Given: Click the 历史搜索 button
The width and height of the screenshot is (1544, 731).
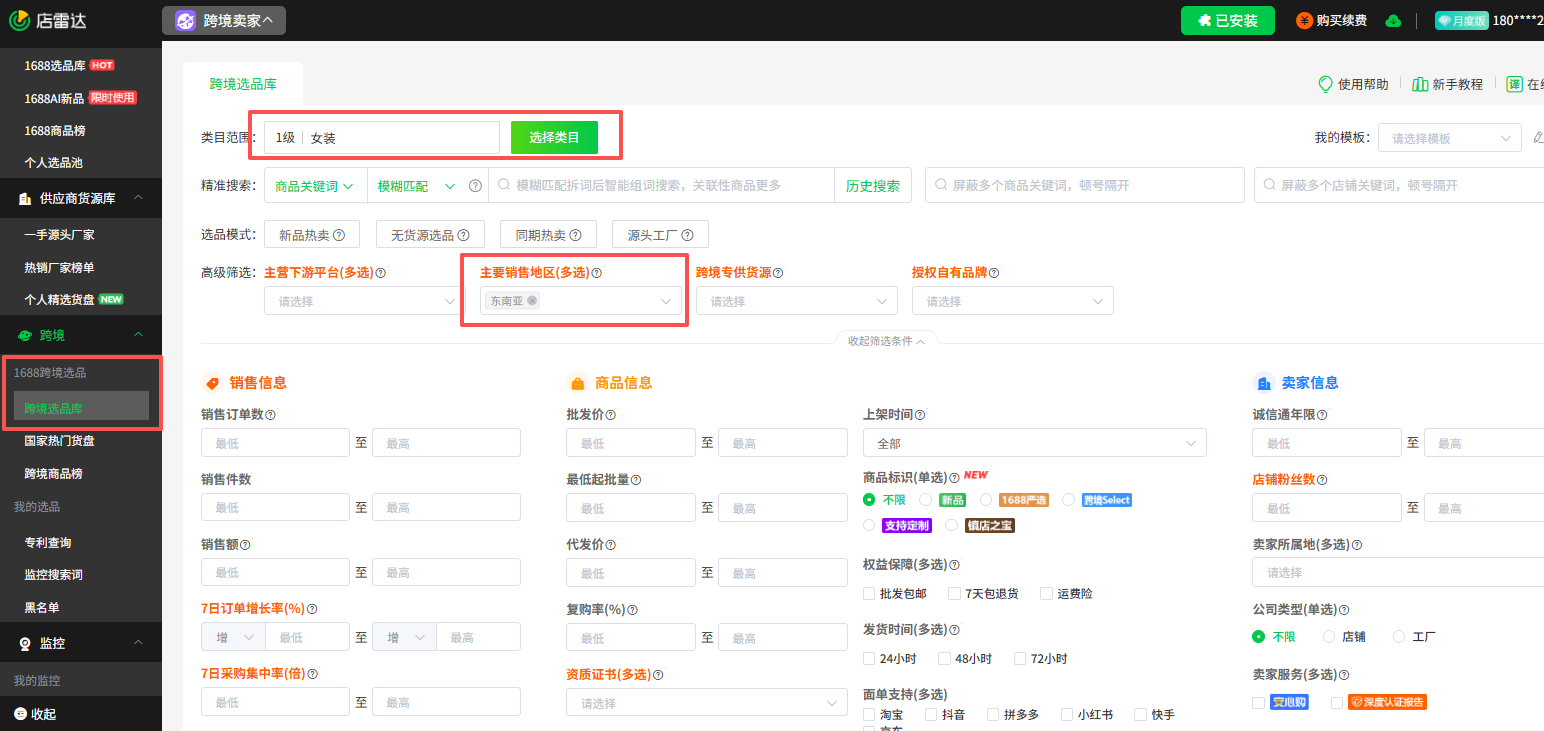Looking at the screenshot, I should pos(872,185).
